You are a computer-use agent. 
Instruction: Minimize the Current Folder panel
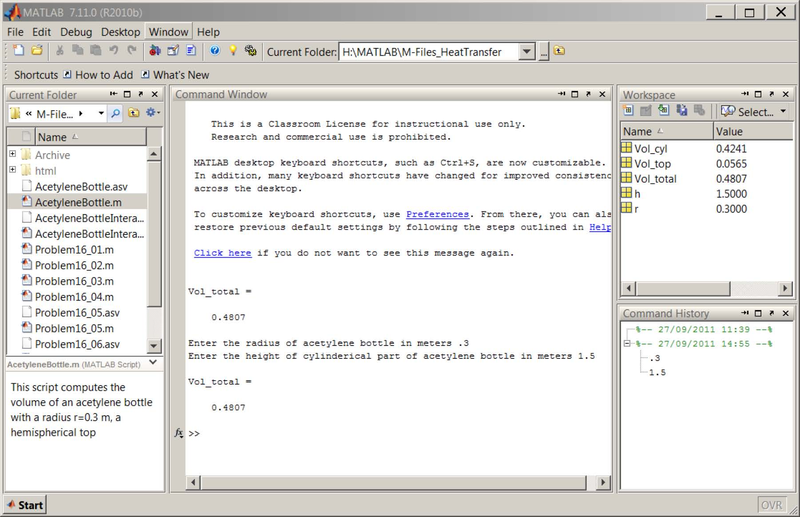point(113,94)
